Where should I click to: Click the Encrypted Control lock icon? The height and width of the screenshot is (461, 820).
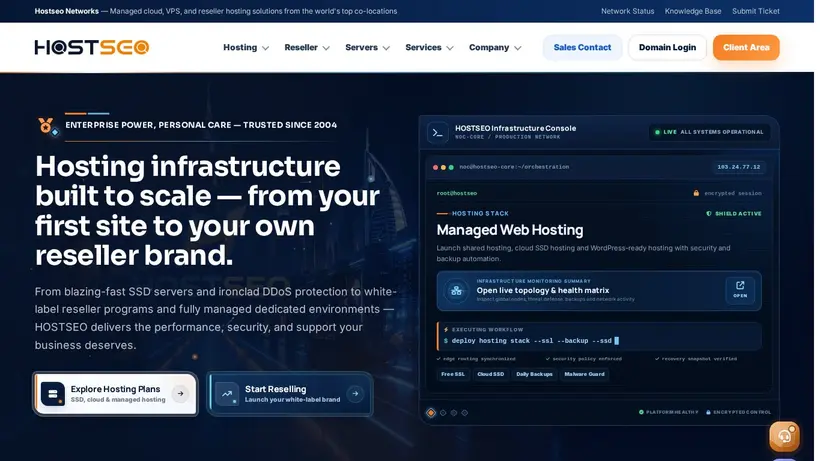[x=708, y=412]
